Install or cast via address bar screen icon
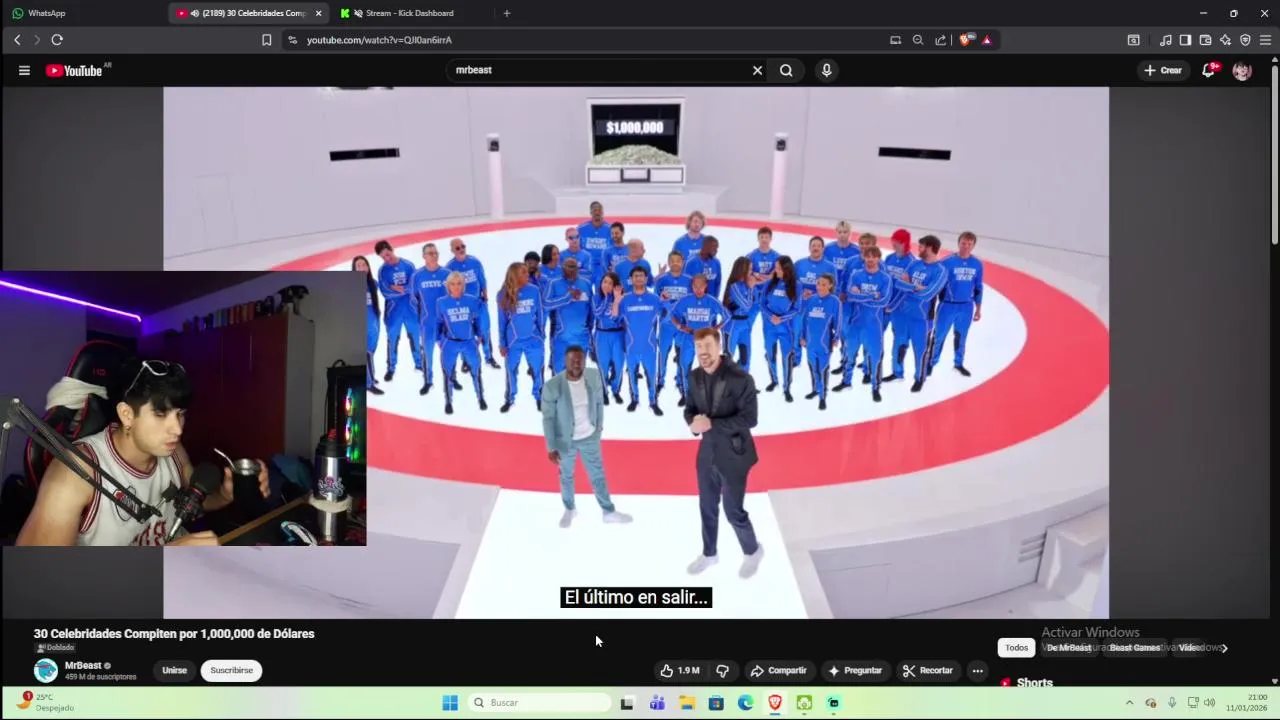This screenshot has width=1280, height=720. (x=895, y=40)
